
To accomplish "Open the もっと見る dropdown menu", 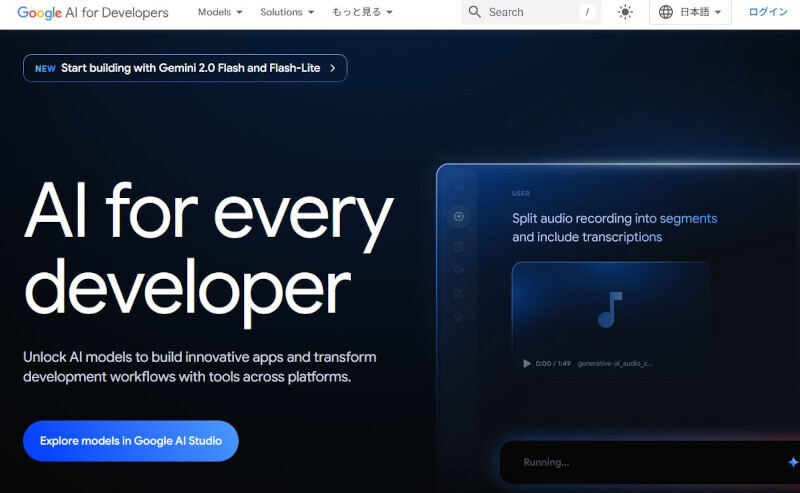I will coord(362,12).
